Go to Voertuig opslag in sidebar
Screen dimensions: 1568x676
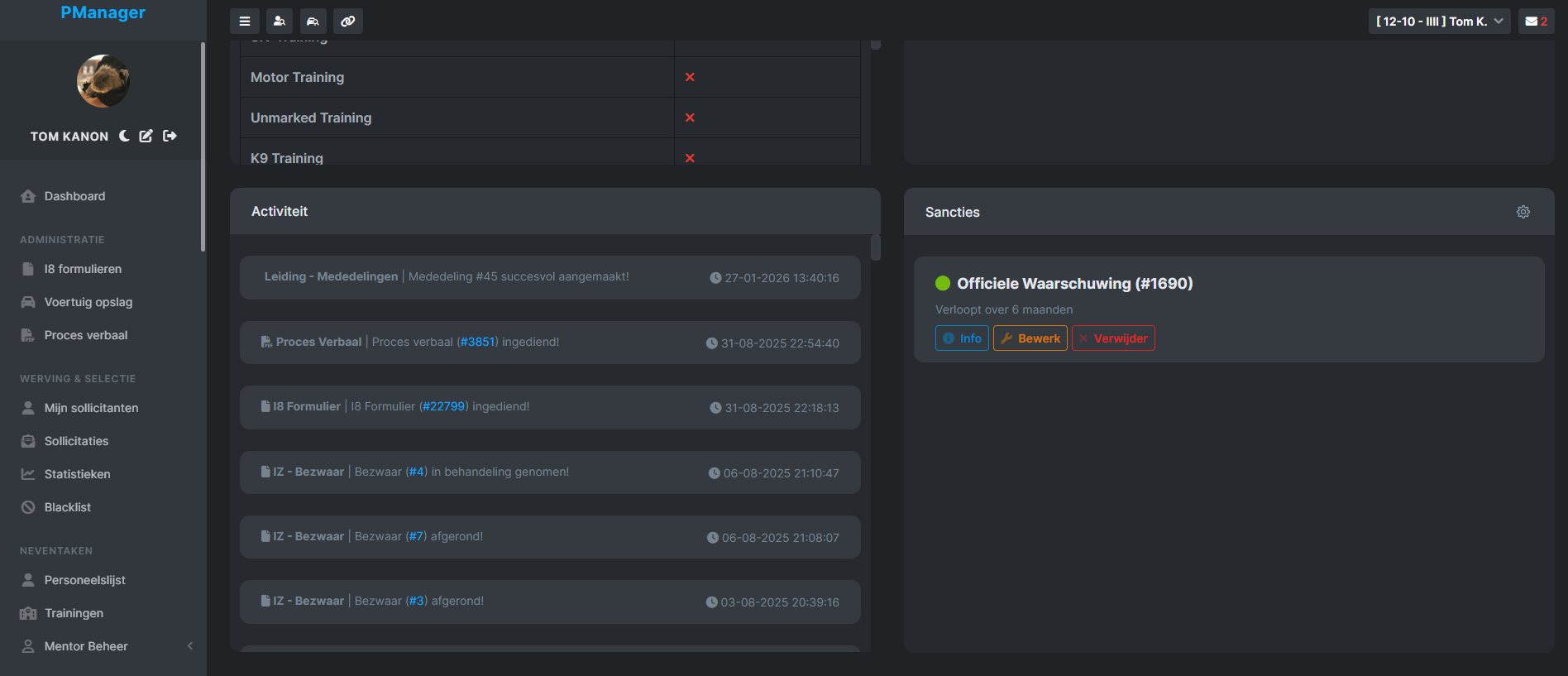coord(88,302)
